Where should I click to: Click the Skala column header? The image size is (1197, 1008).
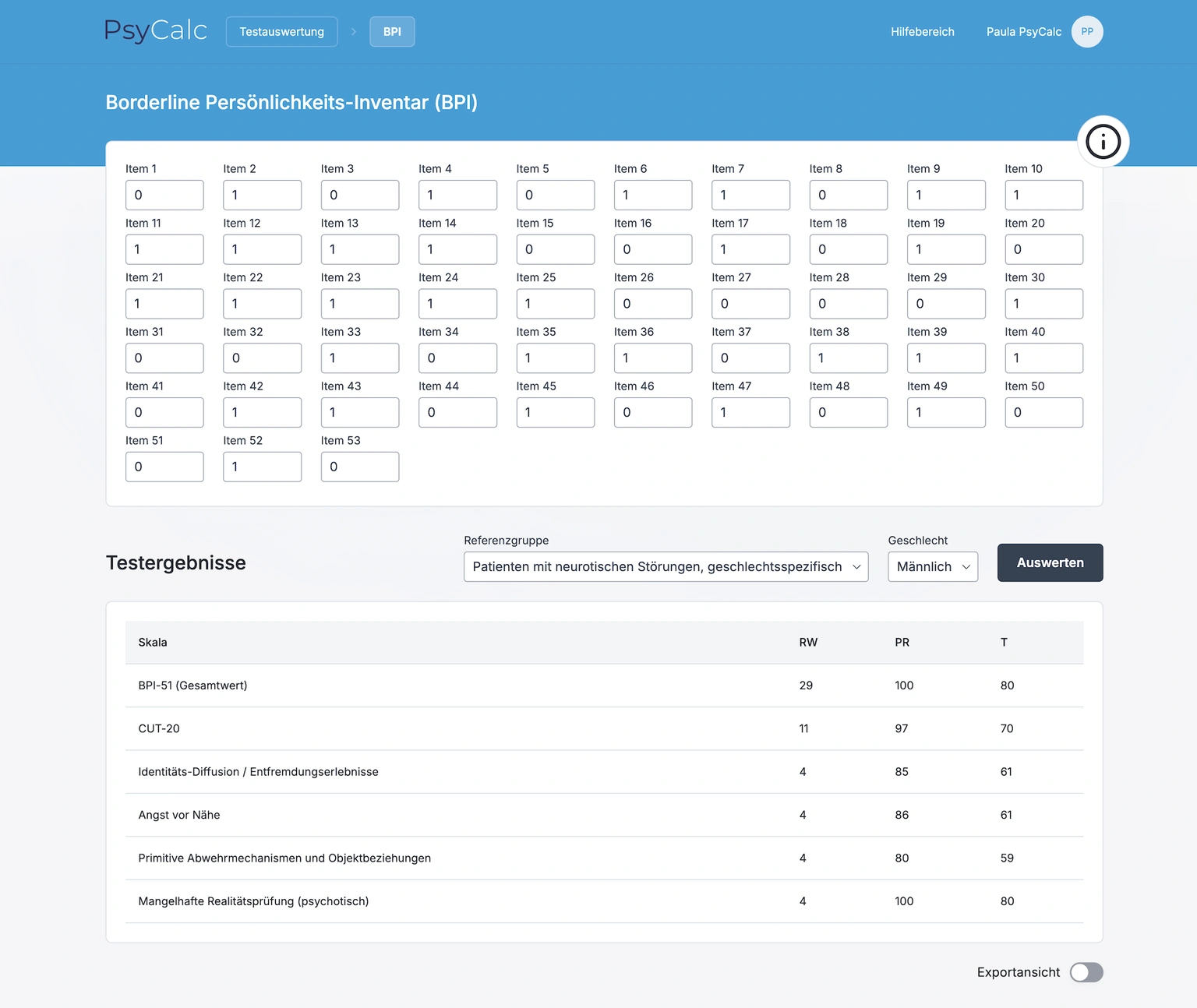(153, 642)
